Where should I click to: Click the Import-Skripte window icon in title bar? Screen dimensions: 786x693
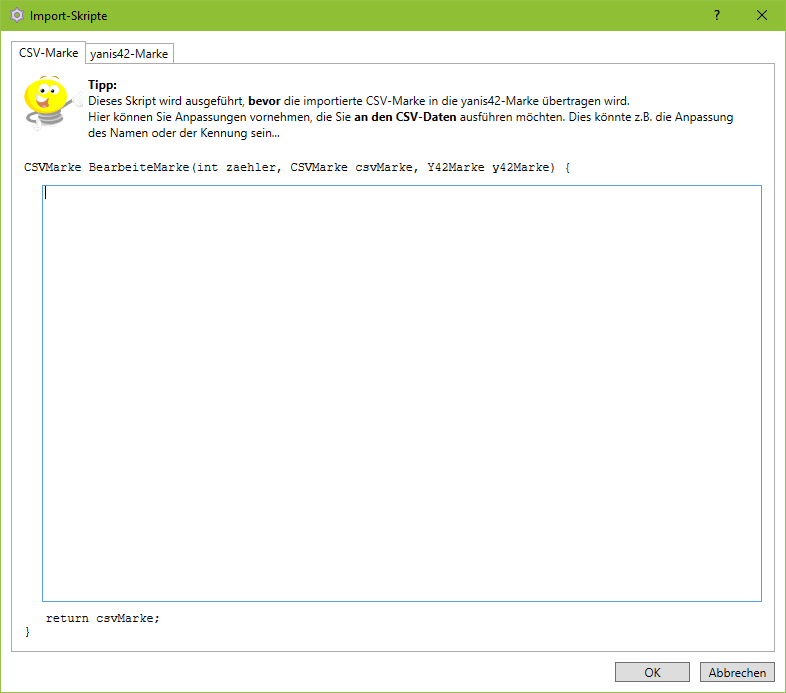click(x=16, y=16)
